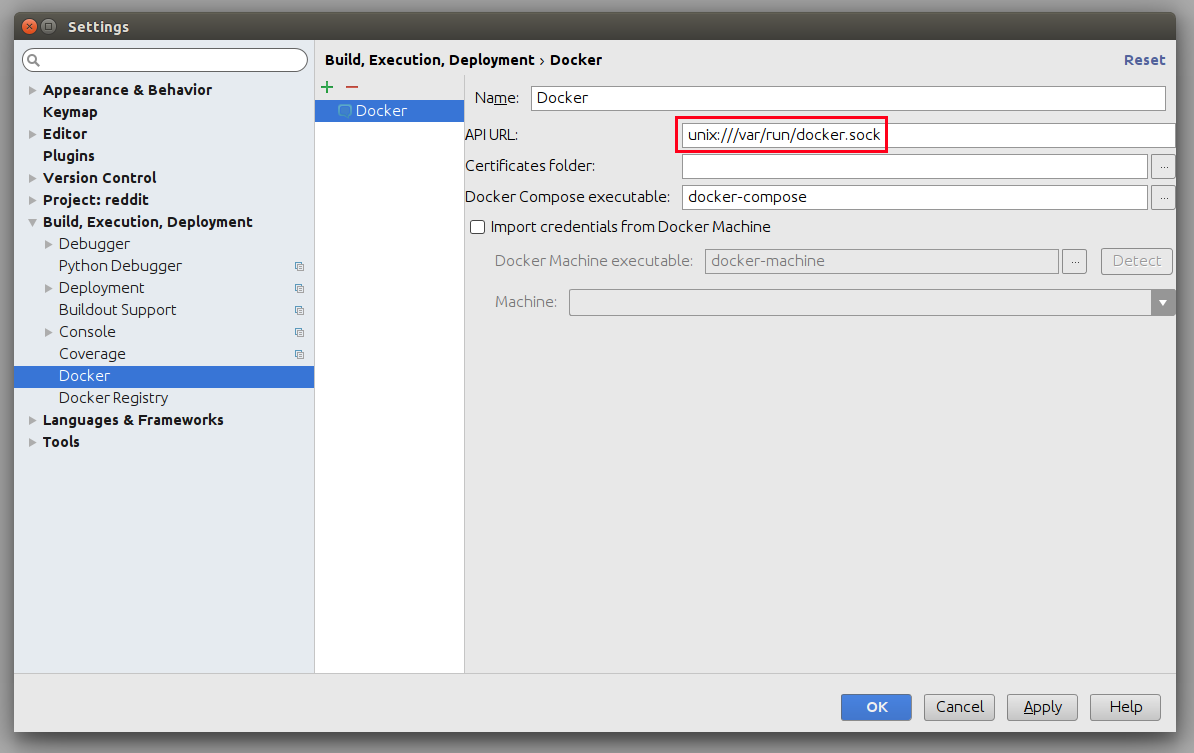
Task: Add a new Docker configuration with plus icon
Action: [327, 87]
